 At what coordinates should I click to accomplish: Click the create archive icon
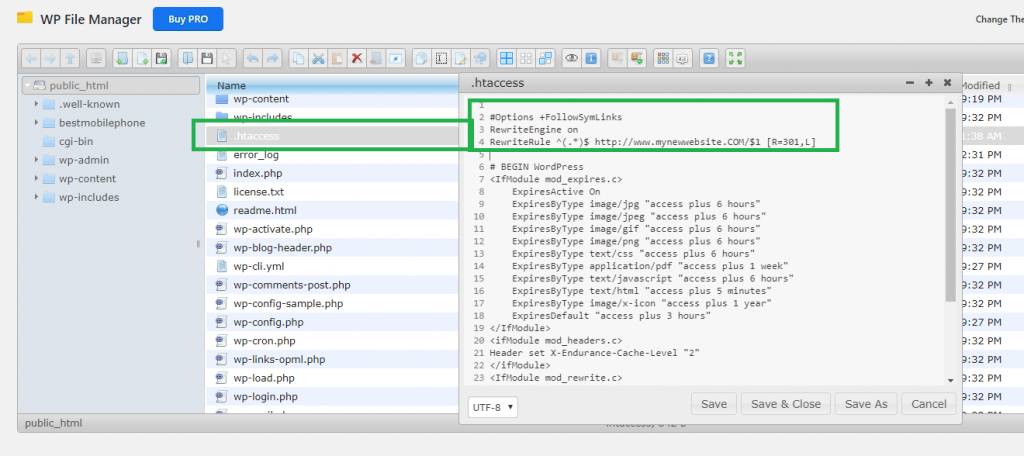[x=637, y=58]
